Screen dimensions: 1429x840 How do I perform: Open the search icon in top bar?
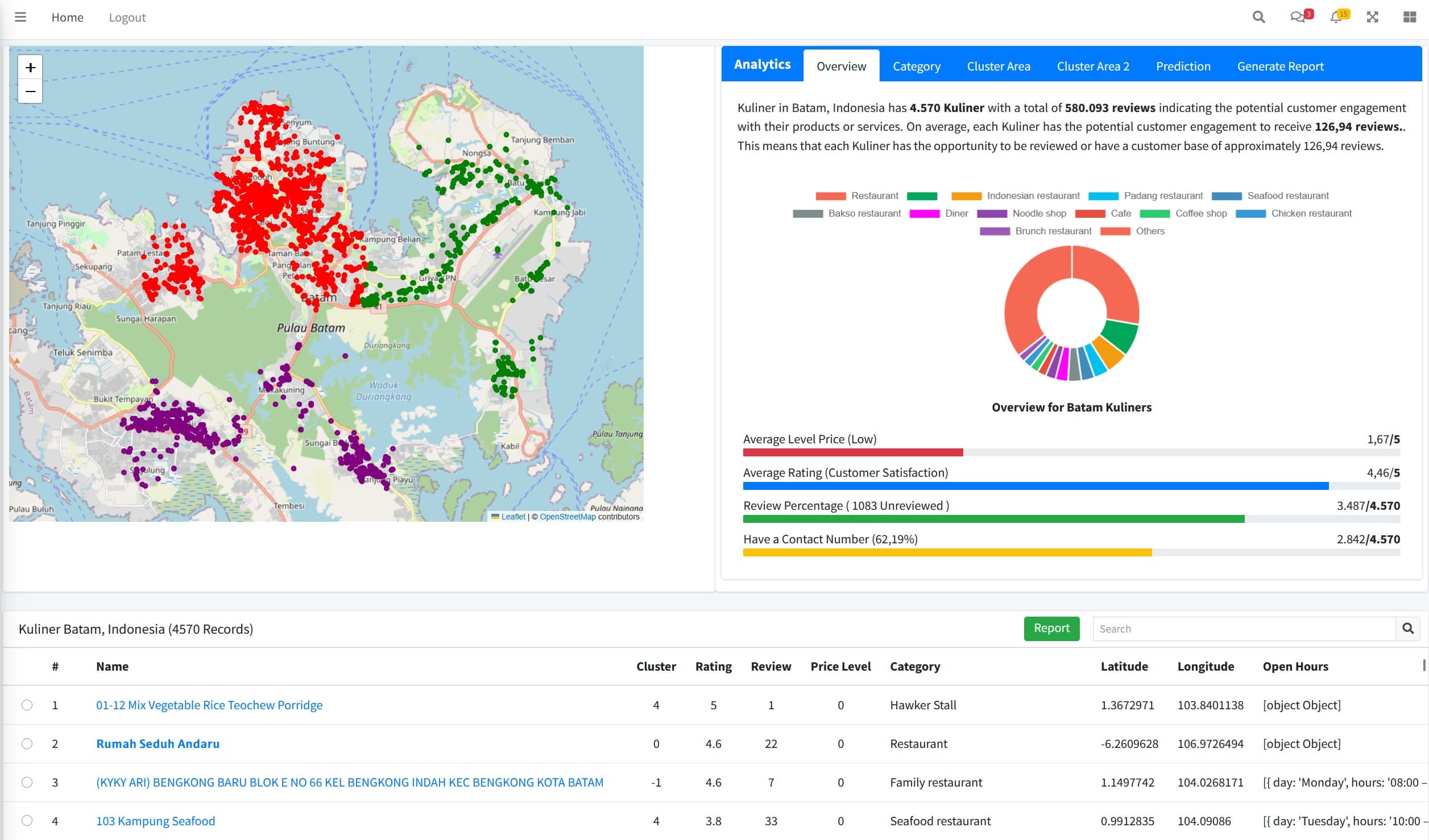(1258, 17)
